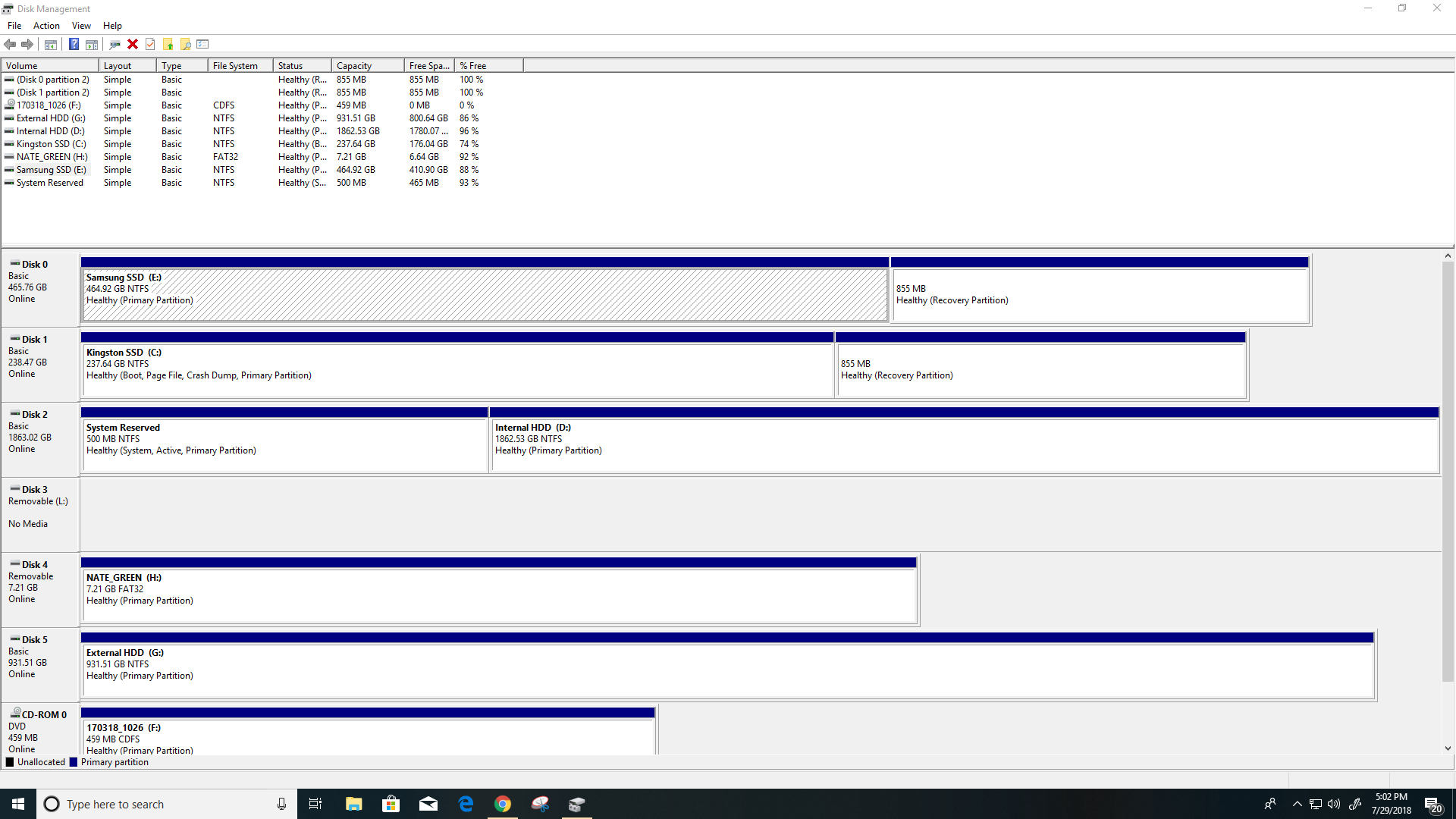Click the Disk 2 label panel
This screenshot has height=819, width=1456.
(x=41, y=440)
